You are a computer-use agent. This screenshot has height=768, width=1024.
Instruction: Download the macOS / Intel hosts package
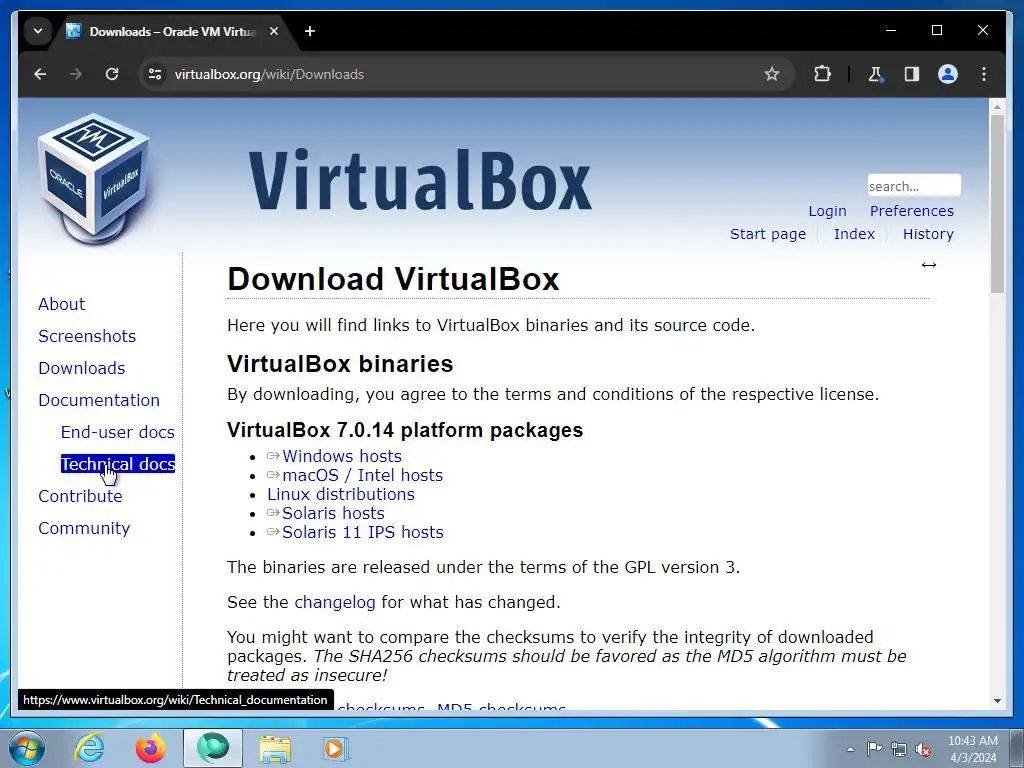point(362,475)
